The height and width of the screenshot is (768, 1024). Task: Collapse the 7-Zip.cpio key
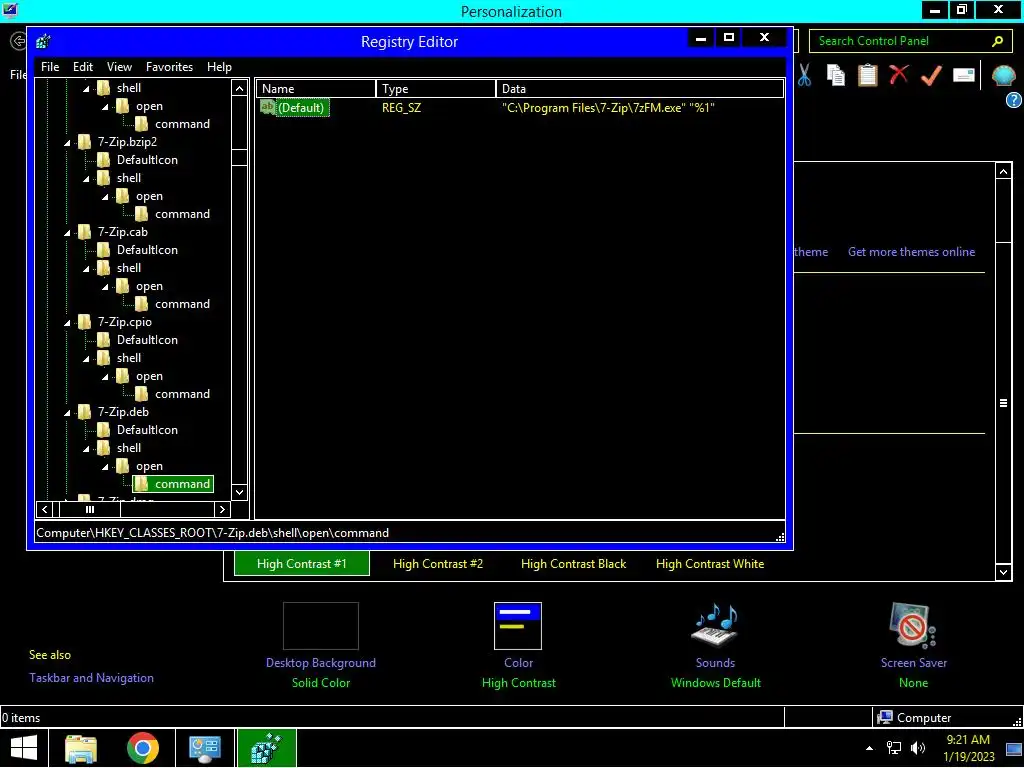67,323
